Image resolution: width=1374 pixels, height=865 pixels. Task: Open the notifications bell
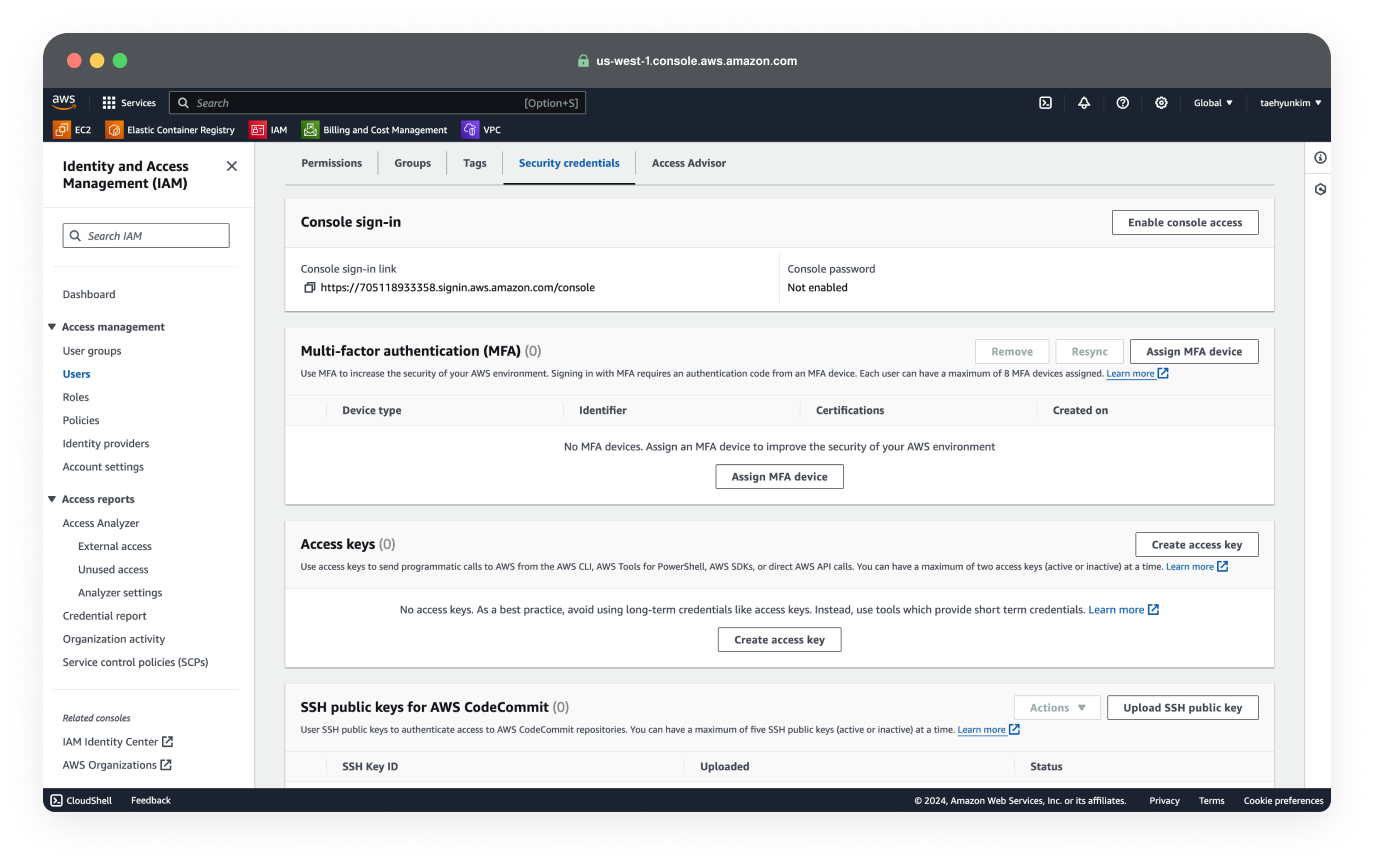point(1084,102)
